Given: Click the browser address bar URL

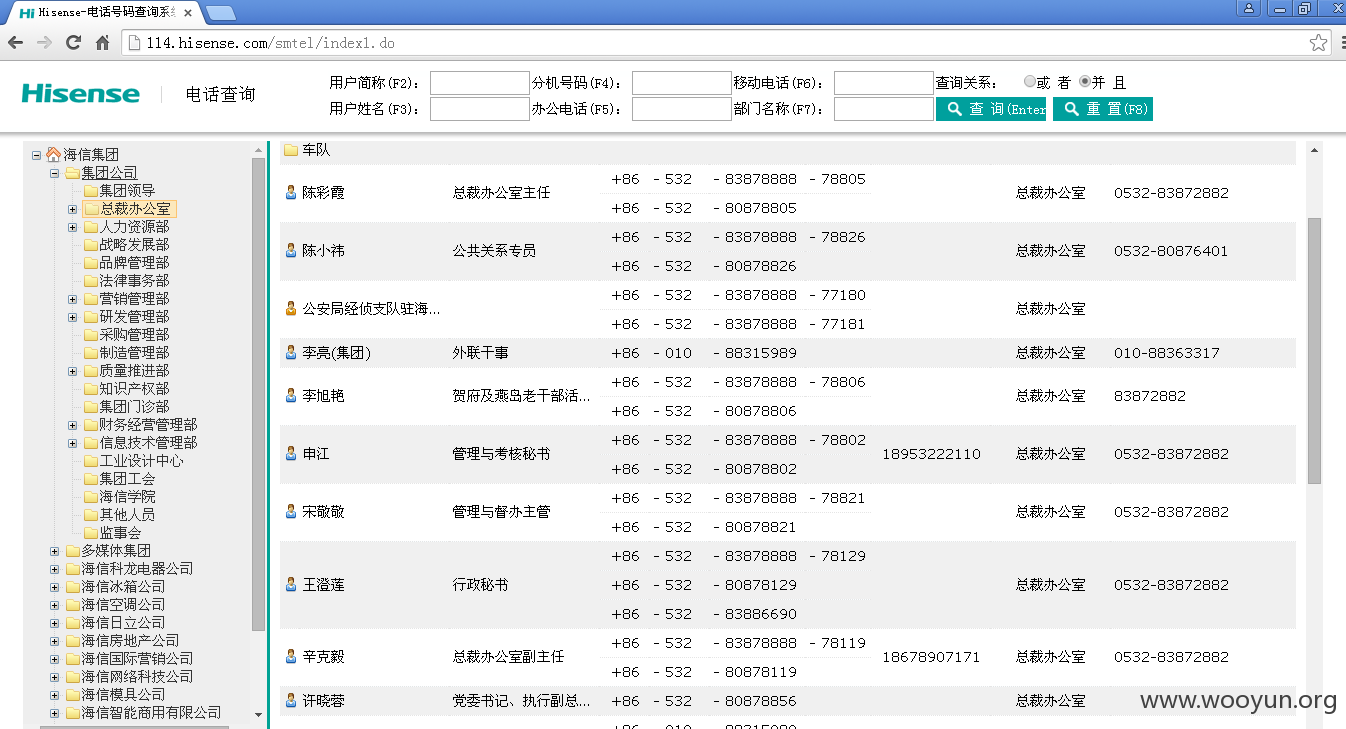Looking at the screenshot, I should [x=270, y=43].
